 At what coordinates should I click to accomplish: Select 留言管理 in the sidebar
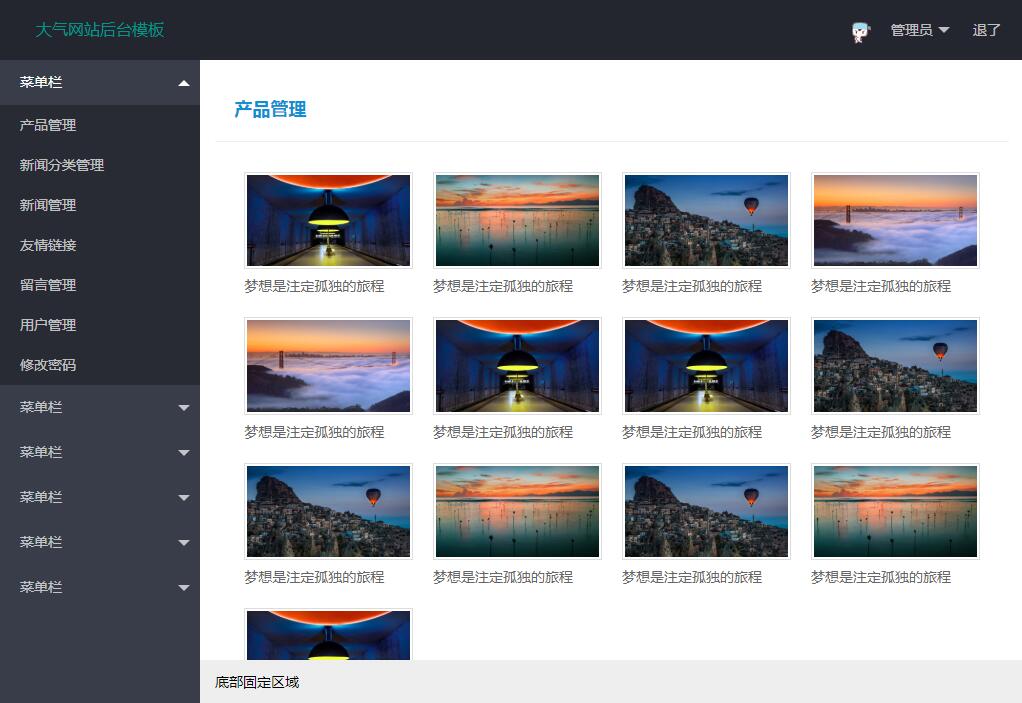click(x=48, y=285)
